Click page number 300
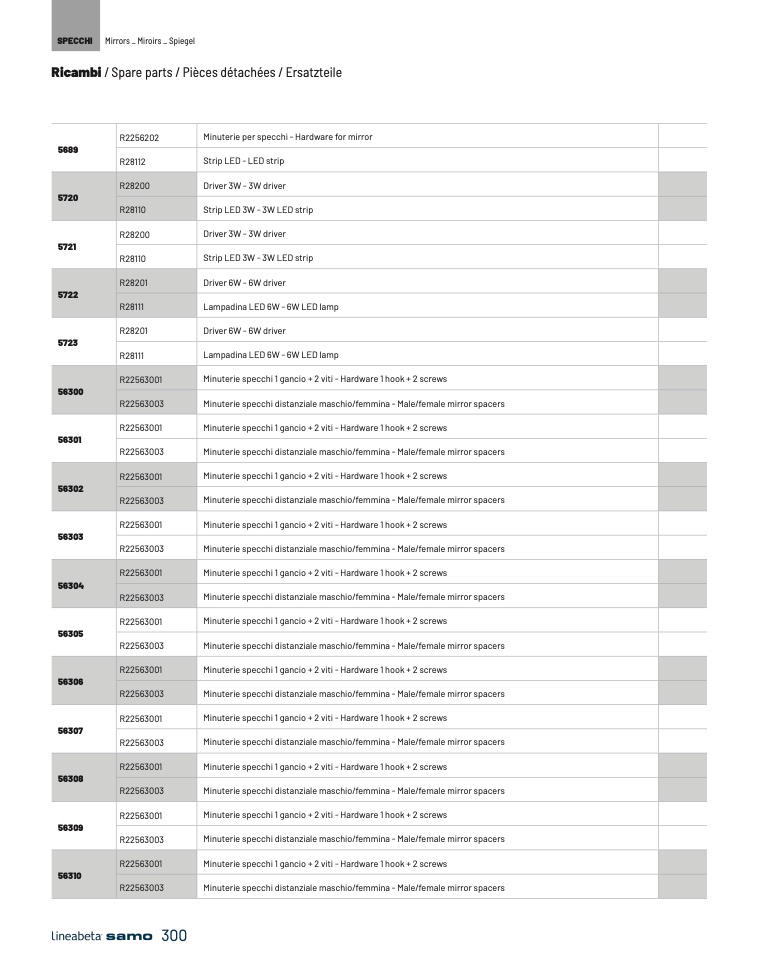This screenshot has width=758, height=968. (174, 936)
